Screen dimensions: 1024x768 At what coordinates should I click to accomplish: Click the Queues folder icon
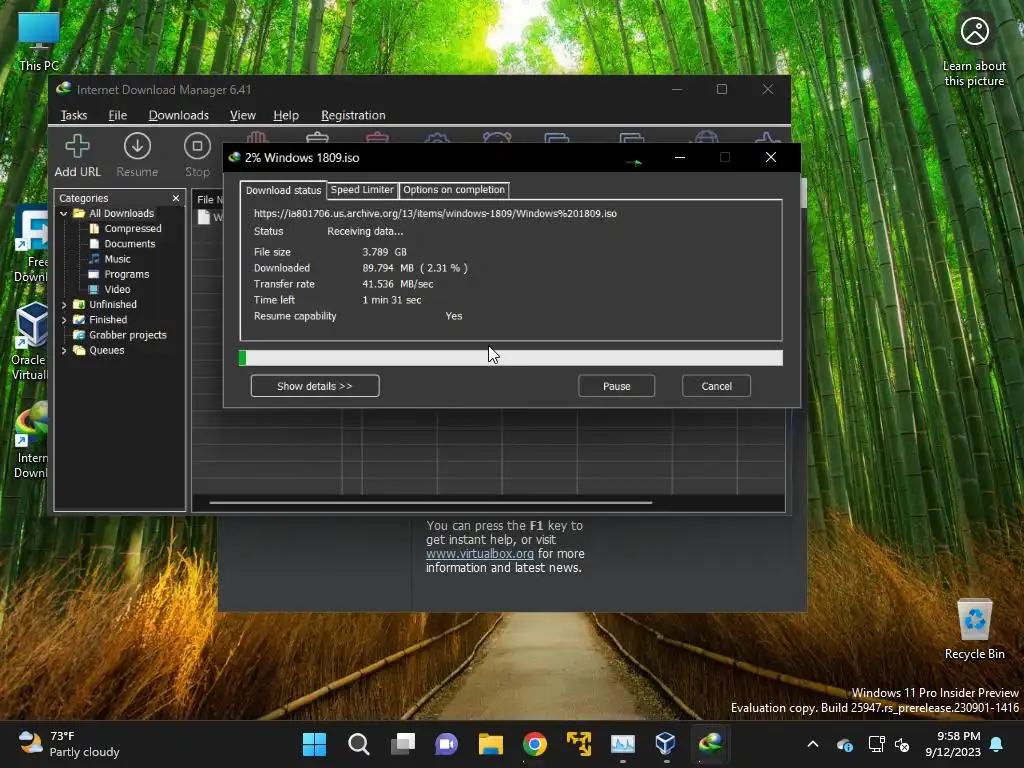79,350
